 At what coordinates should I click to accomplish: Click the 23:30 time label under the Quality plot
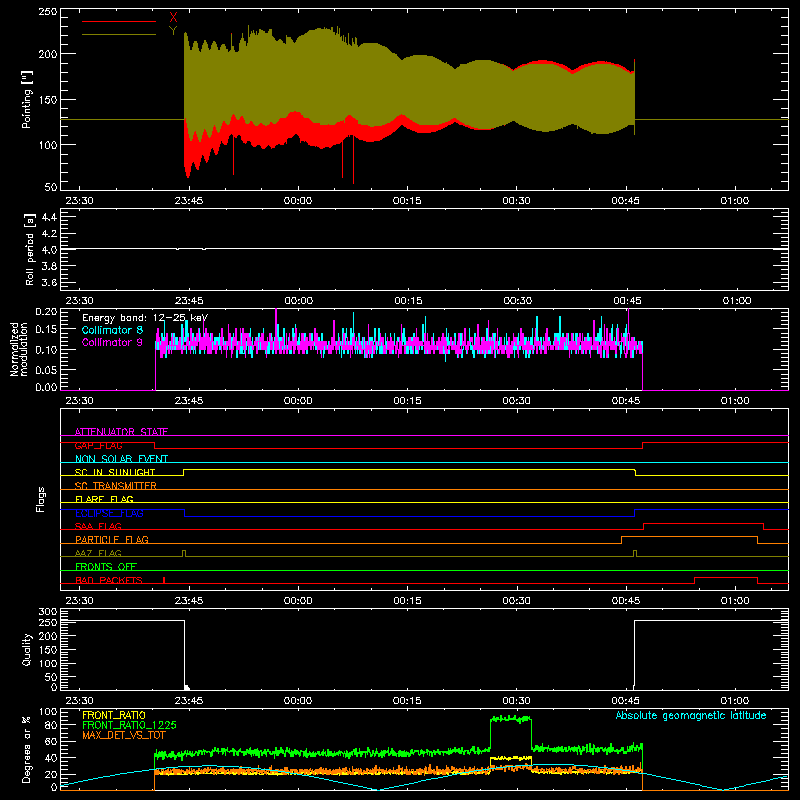pyautogui.click(x=80, y=701)
